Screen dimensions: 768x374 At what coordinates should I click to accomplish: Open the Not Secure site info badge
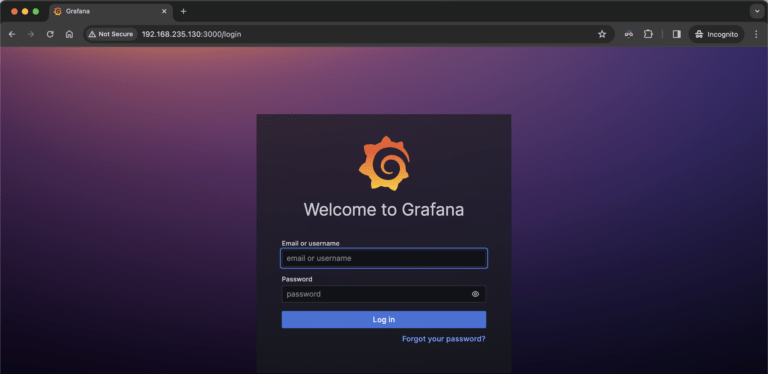(x=111, y=34)
